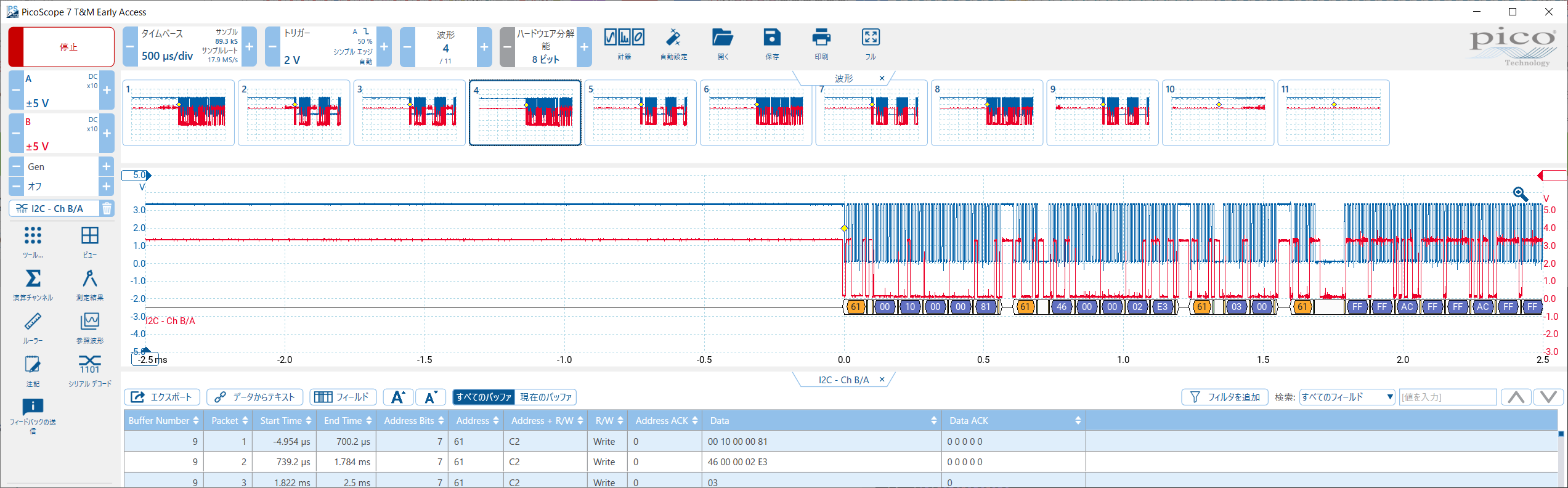Stop capture with the 停止 button

click(62, 47)
